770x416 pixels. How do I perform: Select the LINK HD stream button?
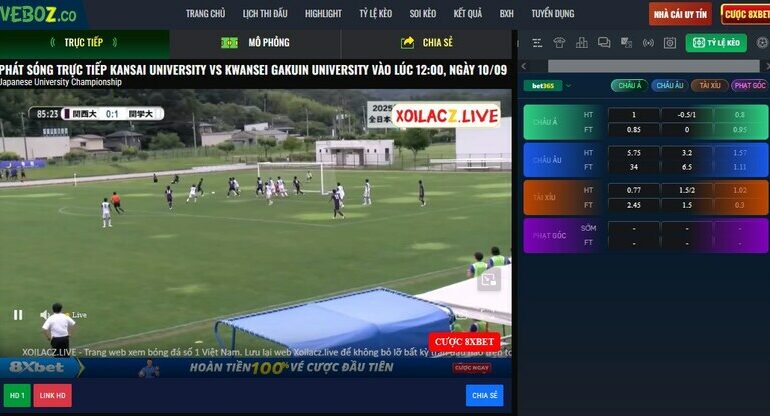(x=53, y=395)
